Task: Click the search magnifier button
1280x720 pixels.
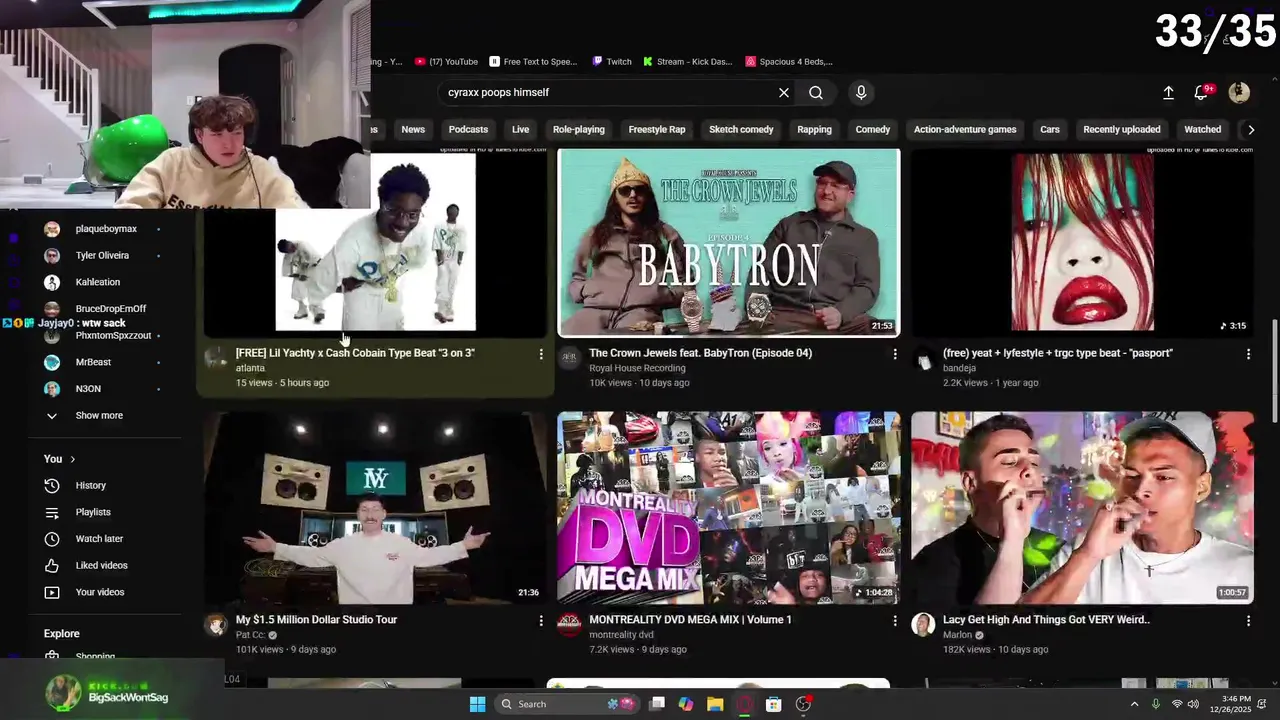Action: (x=816, y=92)
